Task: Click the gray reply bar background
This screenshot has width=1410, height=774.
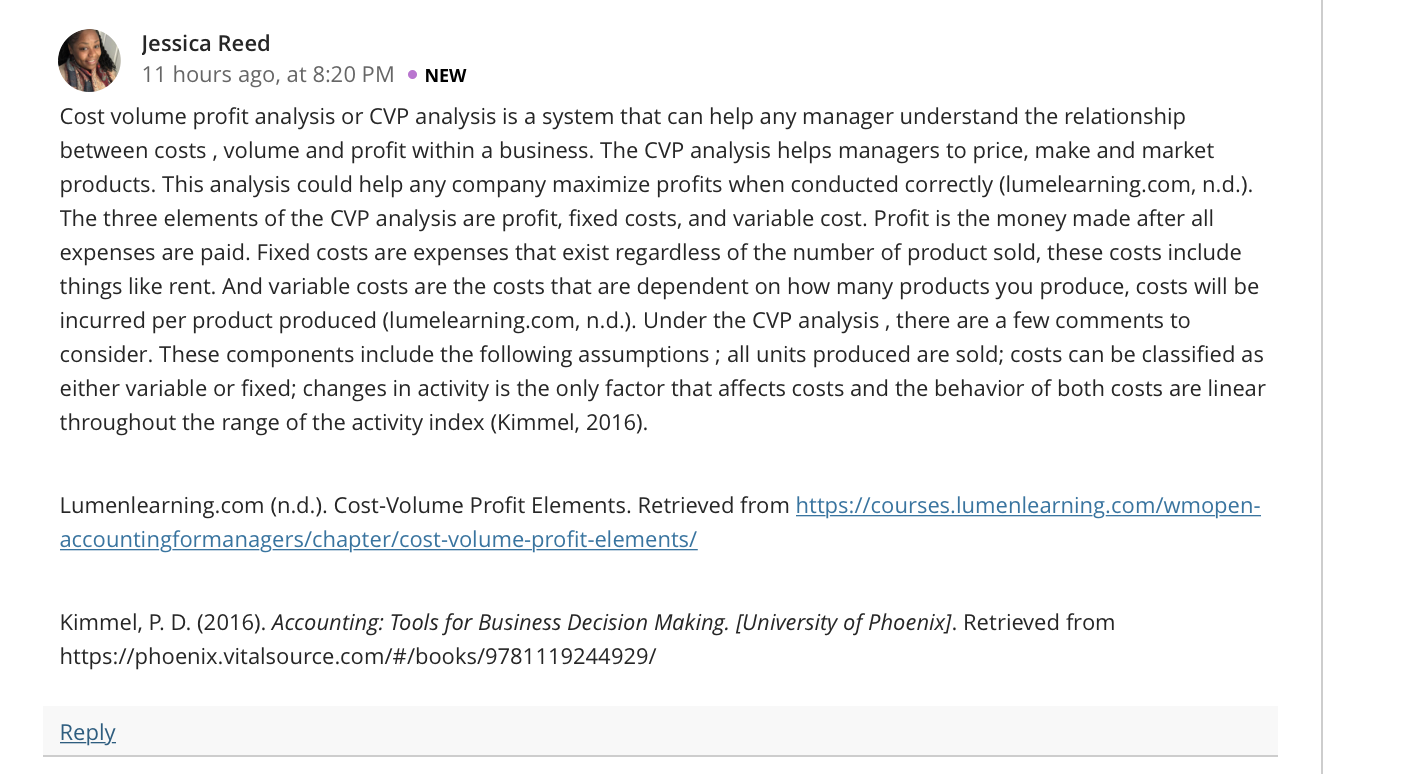Action: click(660, 731)
